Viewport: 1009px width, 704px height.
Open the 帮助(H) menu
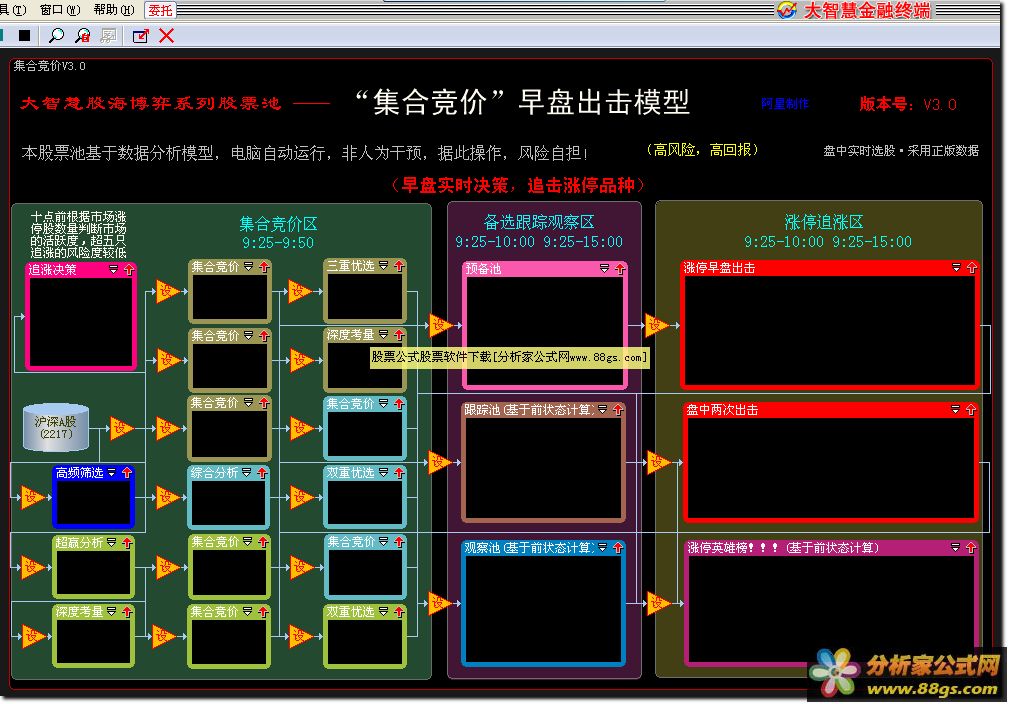[x=114, y=10]
